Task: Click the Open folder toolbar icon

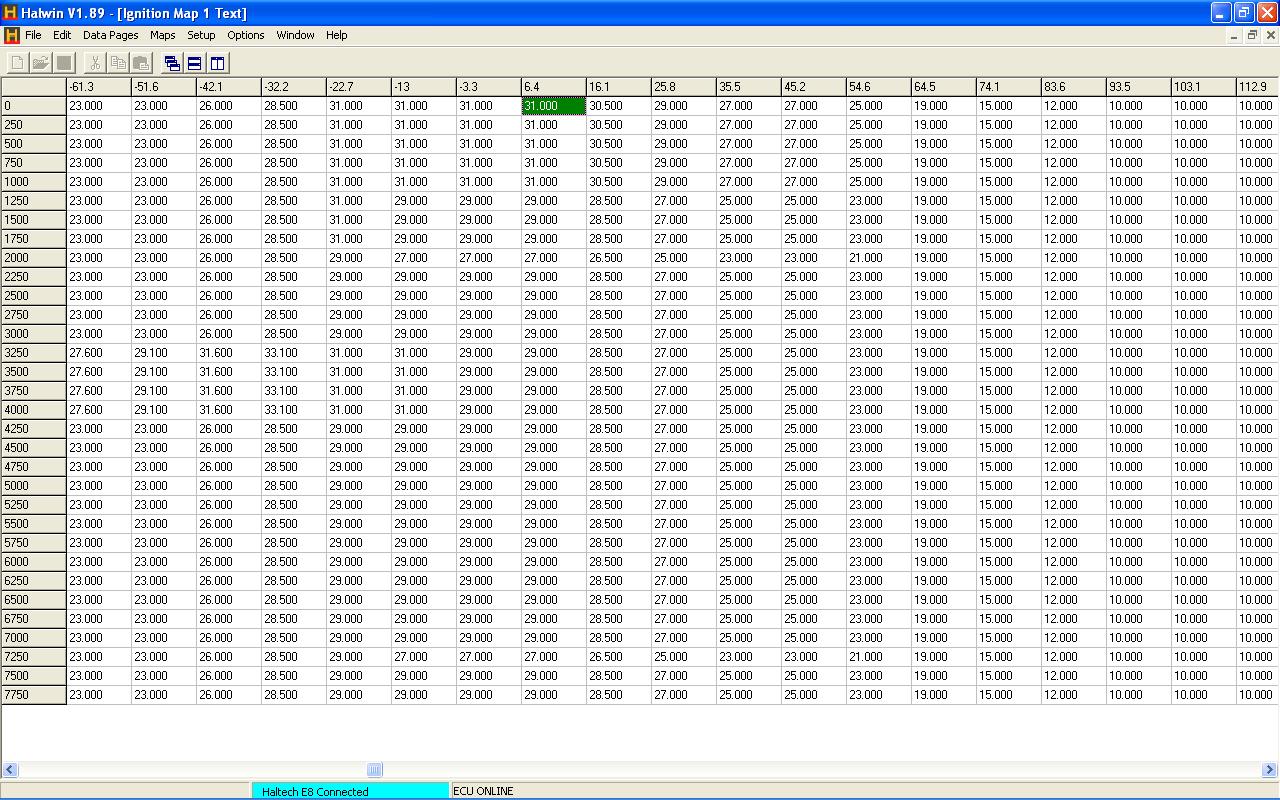Action: (x=40, y=63)
